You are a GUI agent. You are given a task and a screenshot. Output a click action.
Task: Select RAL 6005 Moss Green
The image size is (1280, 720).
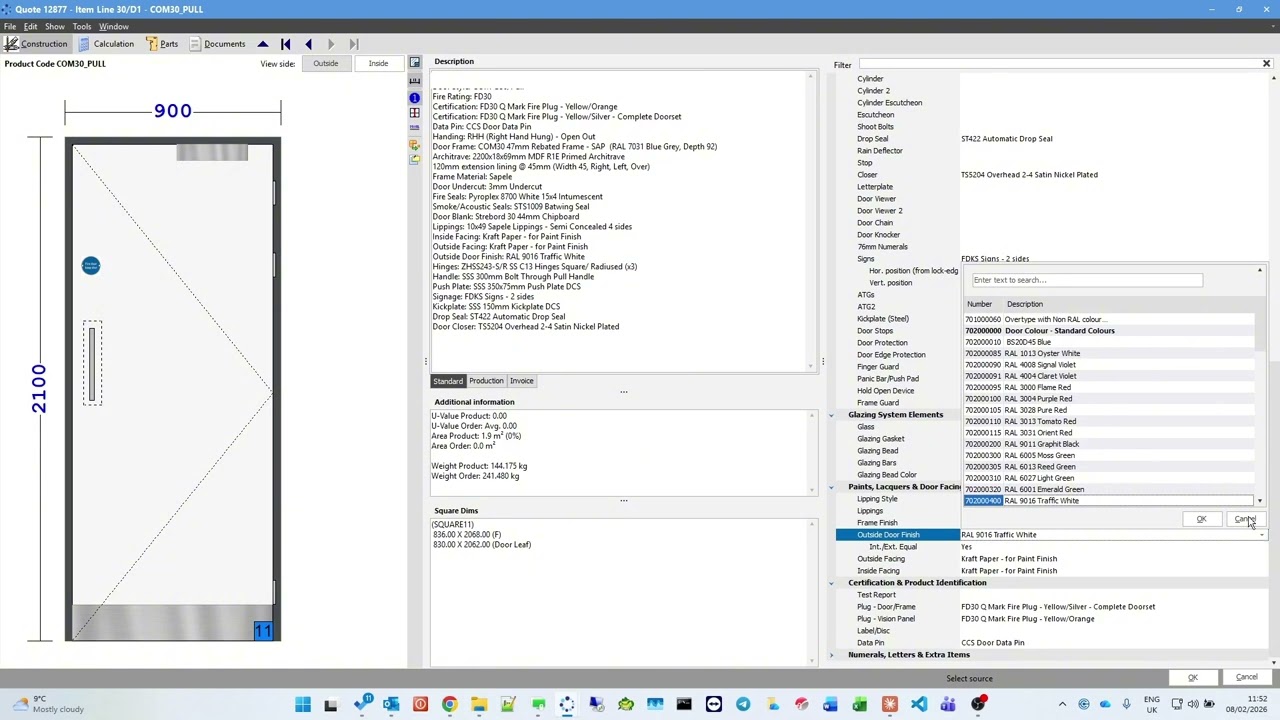tap(1108, 456)
